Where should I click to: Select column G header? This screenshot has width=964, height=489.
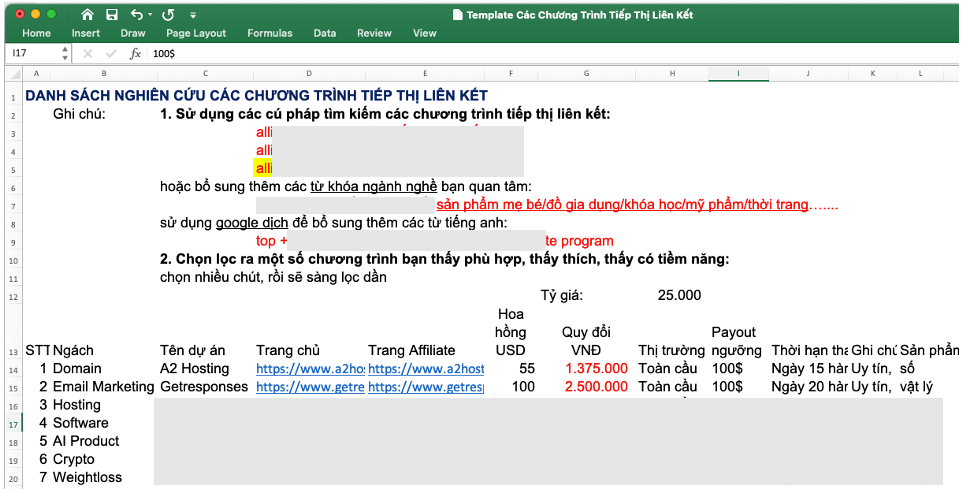[x=587, y=73]
